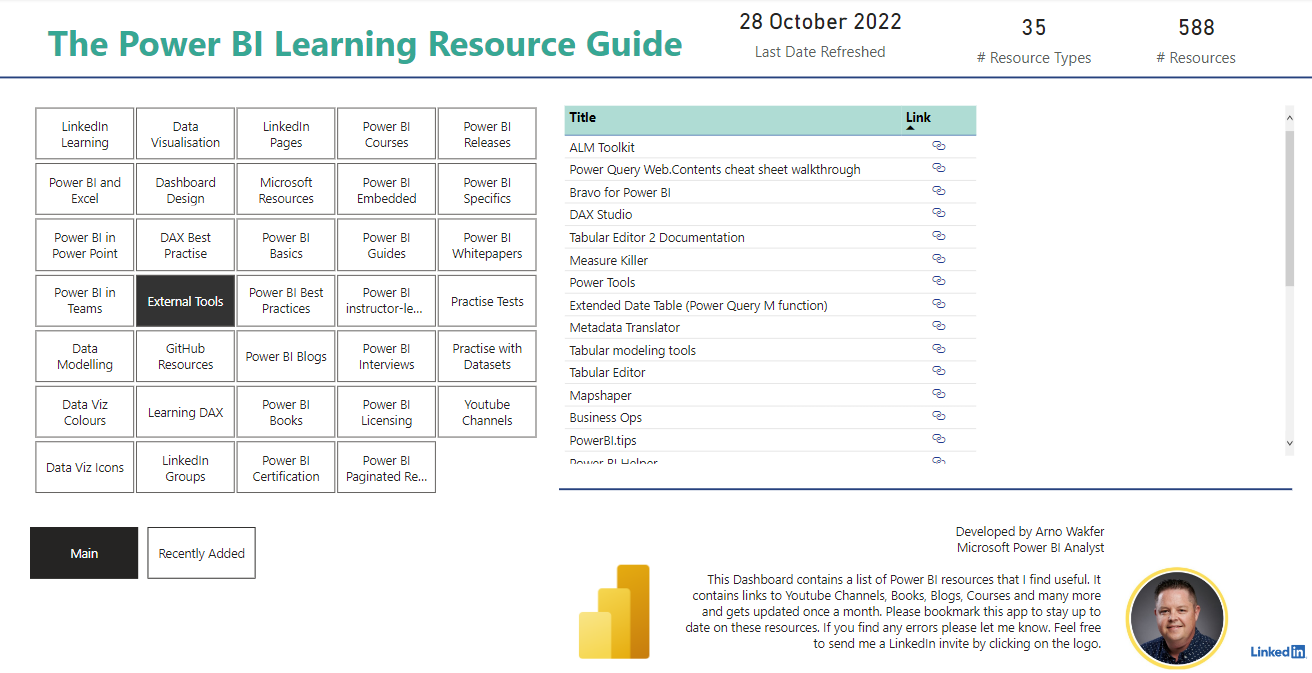Open the PowerBI.tips link icon
This screenshot has height=673, width=1312.
point(938,440)
